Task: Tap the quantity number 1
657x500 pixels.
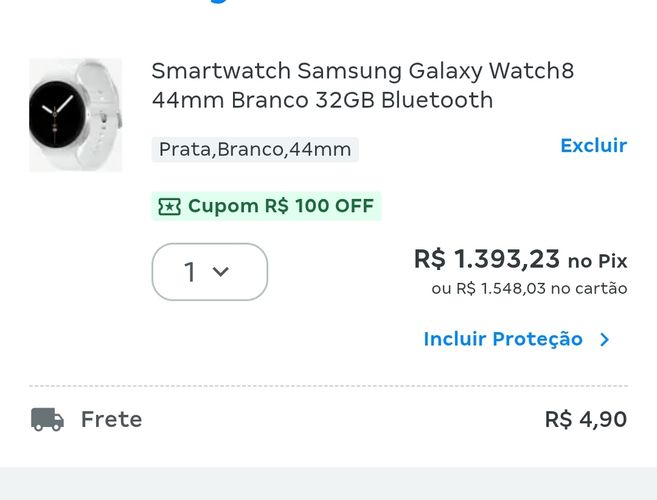Action: [x=190, y=272]
